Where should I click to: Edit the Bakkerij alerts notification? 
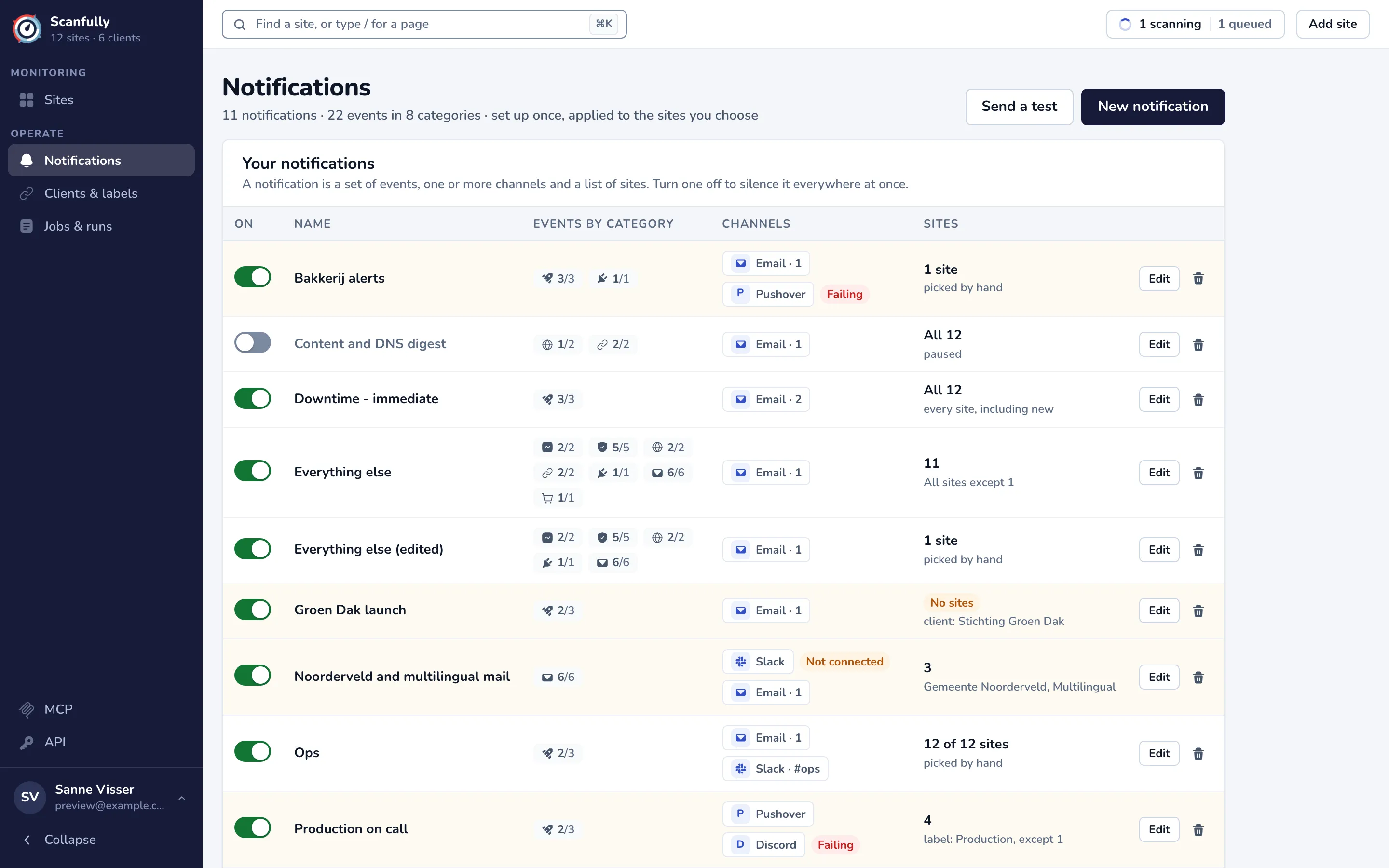coord(1159,278)
